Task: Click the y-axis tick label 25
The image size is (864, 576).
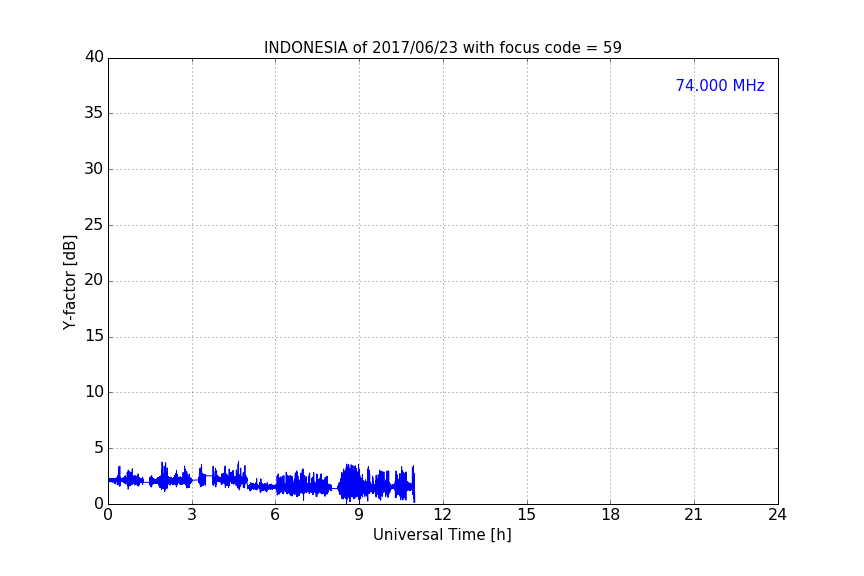Action: point(94,224)
